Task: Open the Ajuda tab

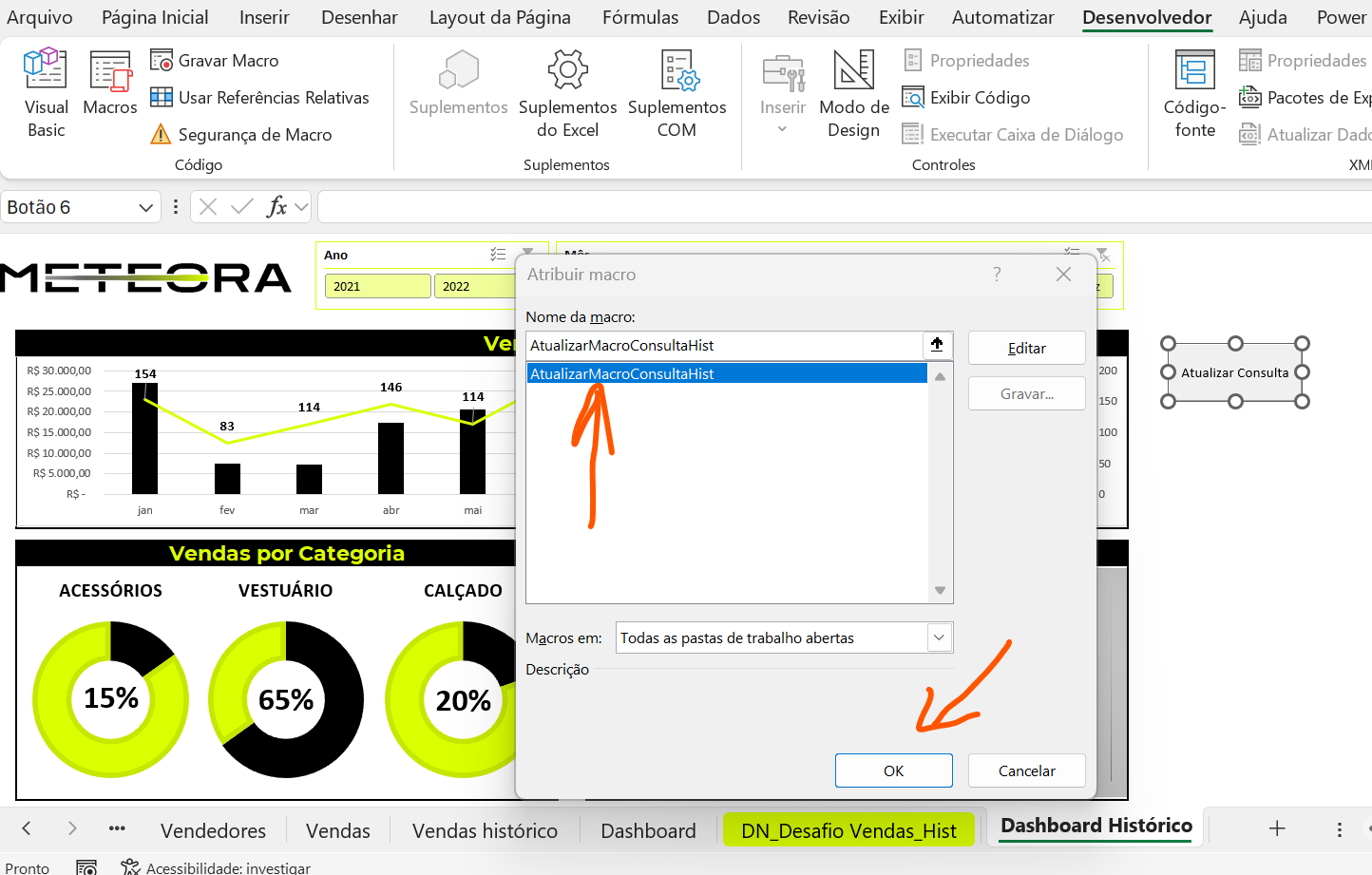Action: pos(1263,17)
